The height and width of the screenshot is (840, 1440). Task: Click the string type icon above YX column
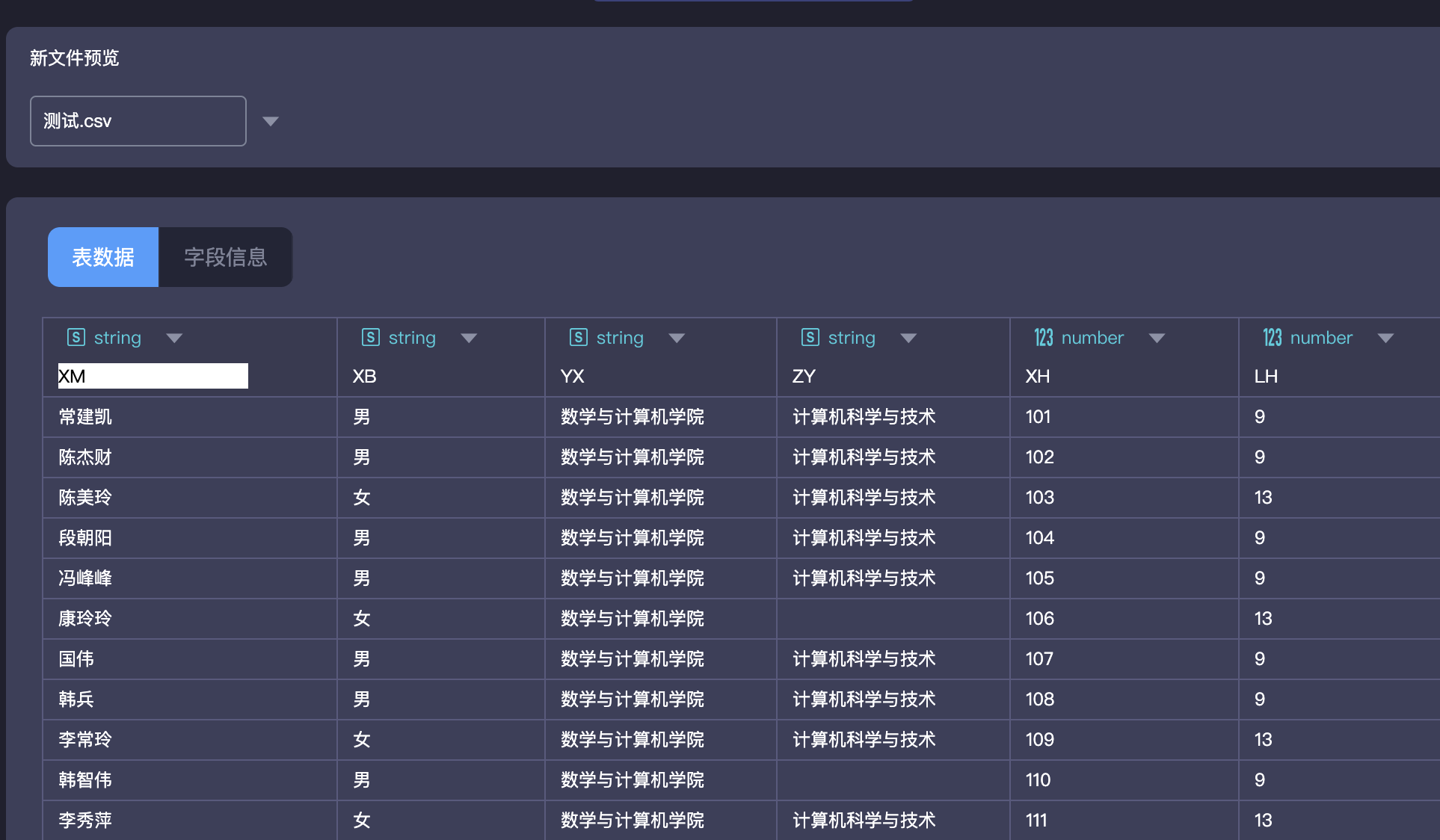tap(579, 338)
